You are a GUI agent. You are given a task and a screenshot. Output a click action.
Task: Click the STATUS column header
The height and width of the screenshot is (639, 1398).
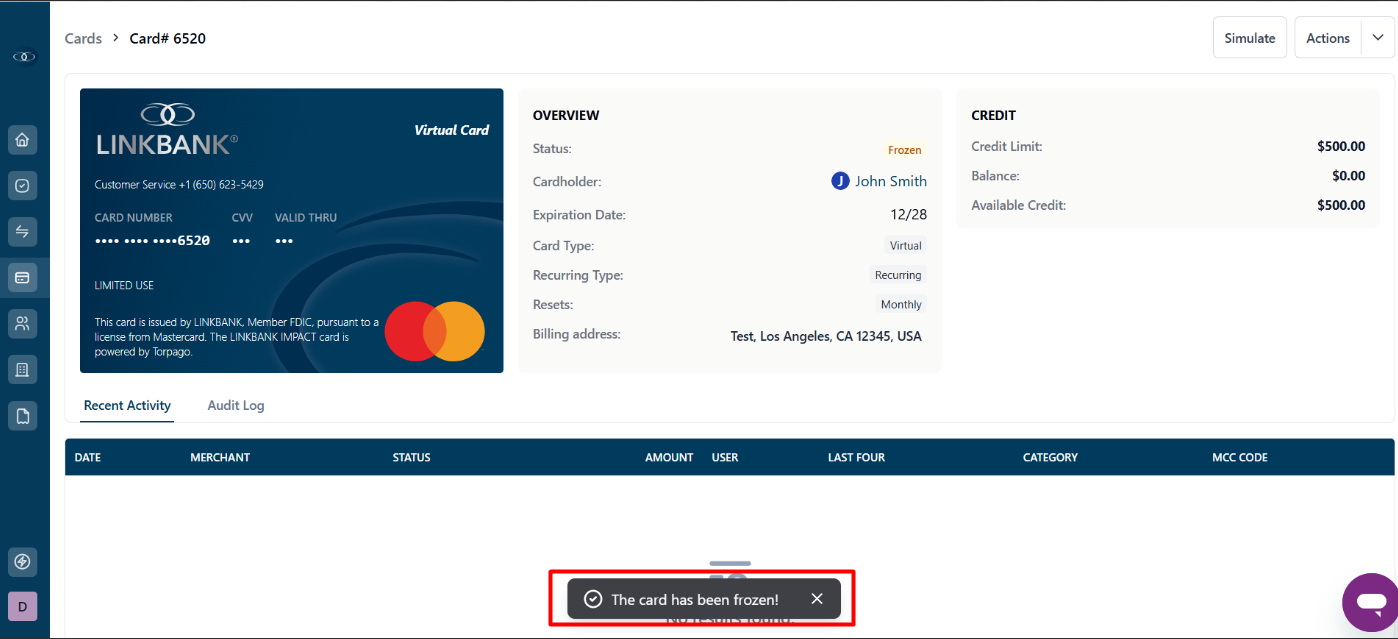[412, 457]
